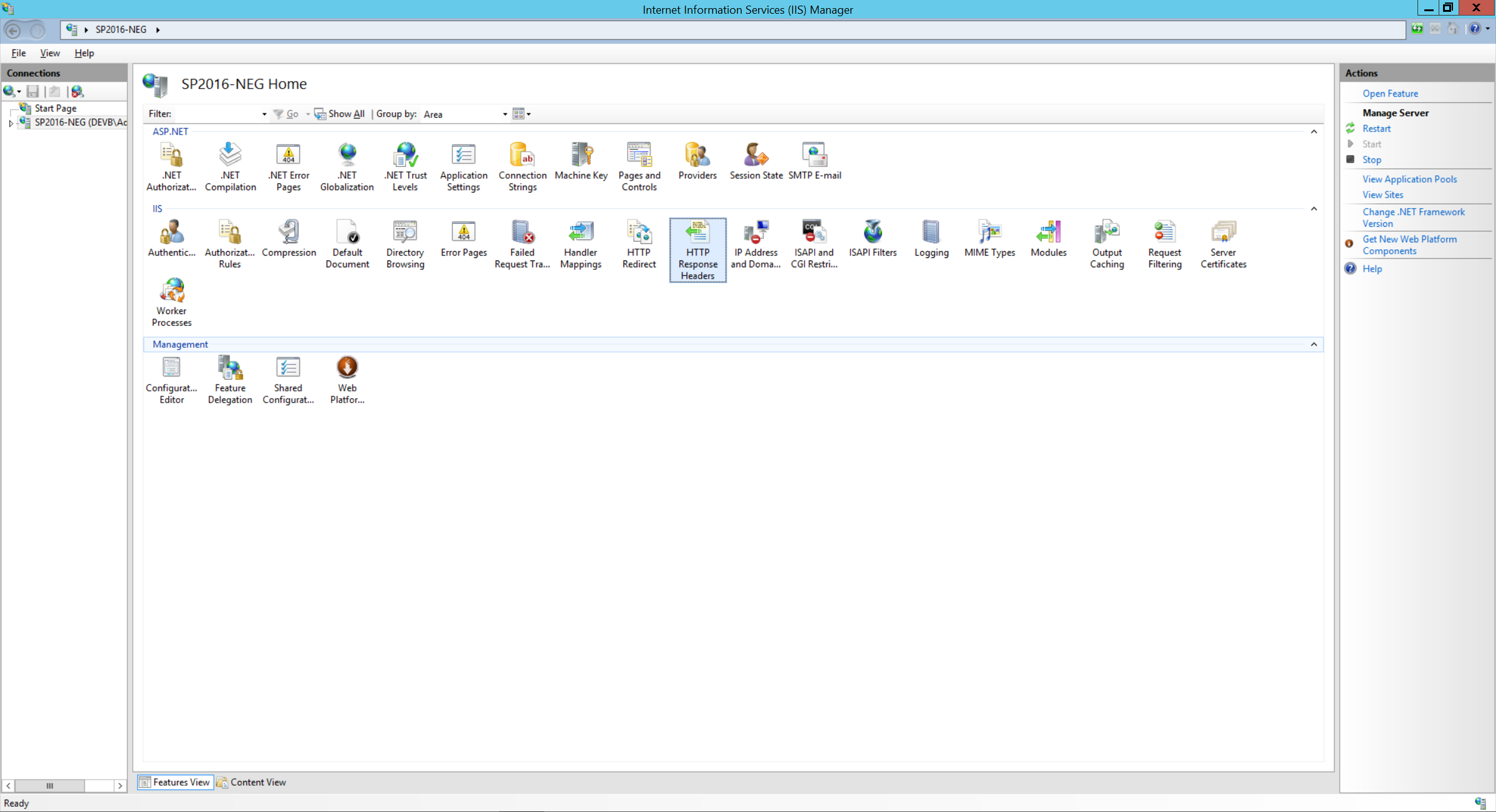
Task: Open .NET Compilation feature
Action: point(230,166)
